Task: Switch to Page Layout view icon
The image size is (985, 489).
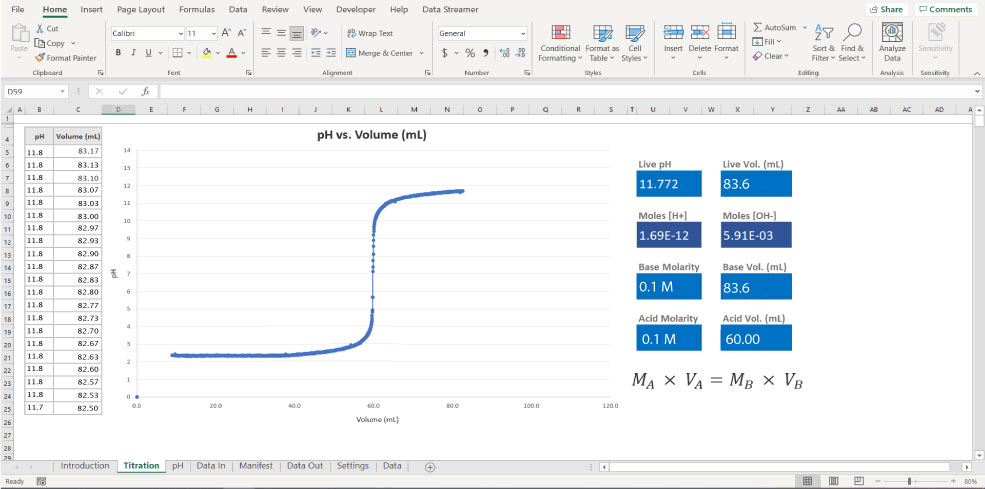Action: [833, 481]
